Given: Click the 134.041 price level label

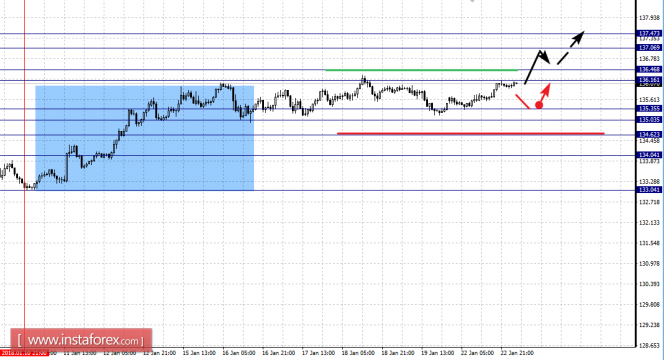Looking at the screenshot, I should click(x=649, y=155).
